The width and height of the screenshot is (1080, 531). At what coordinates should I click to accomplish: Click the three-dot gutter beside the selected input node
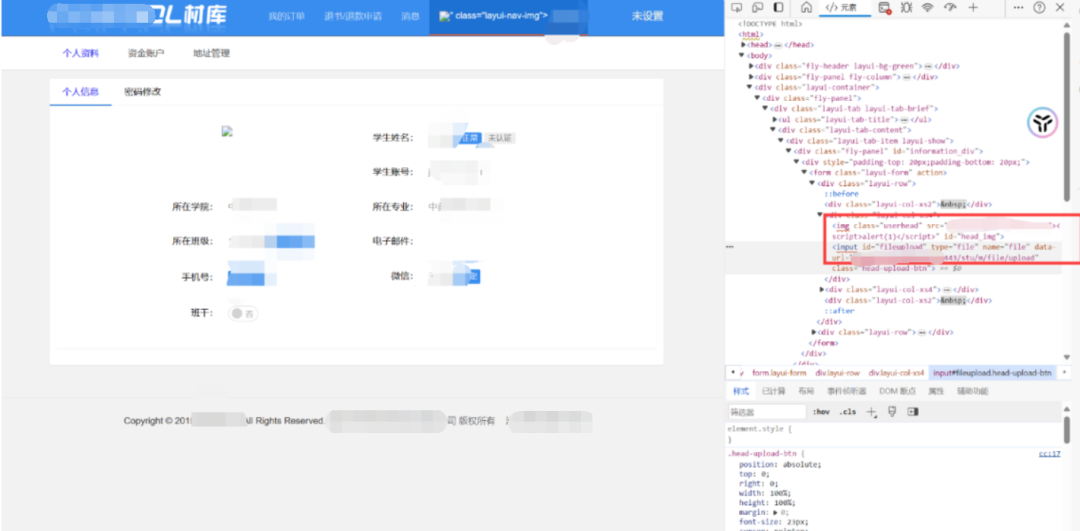[729, 247]
